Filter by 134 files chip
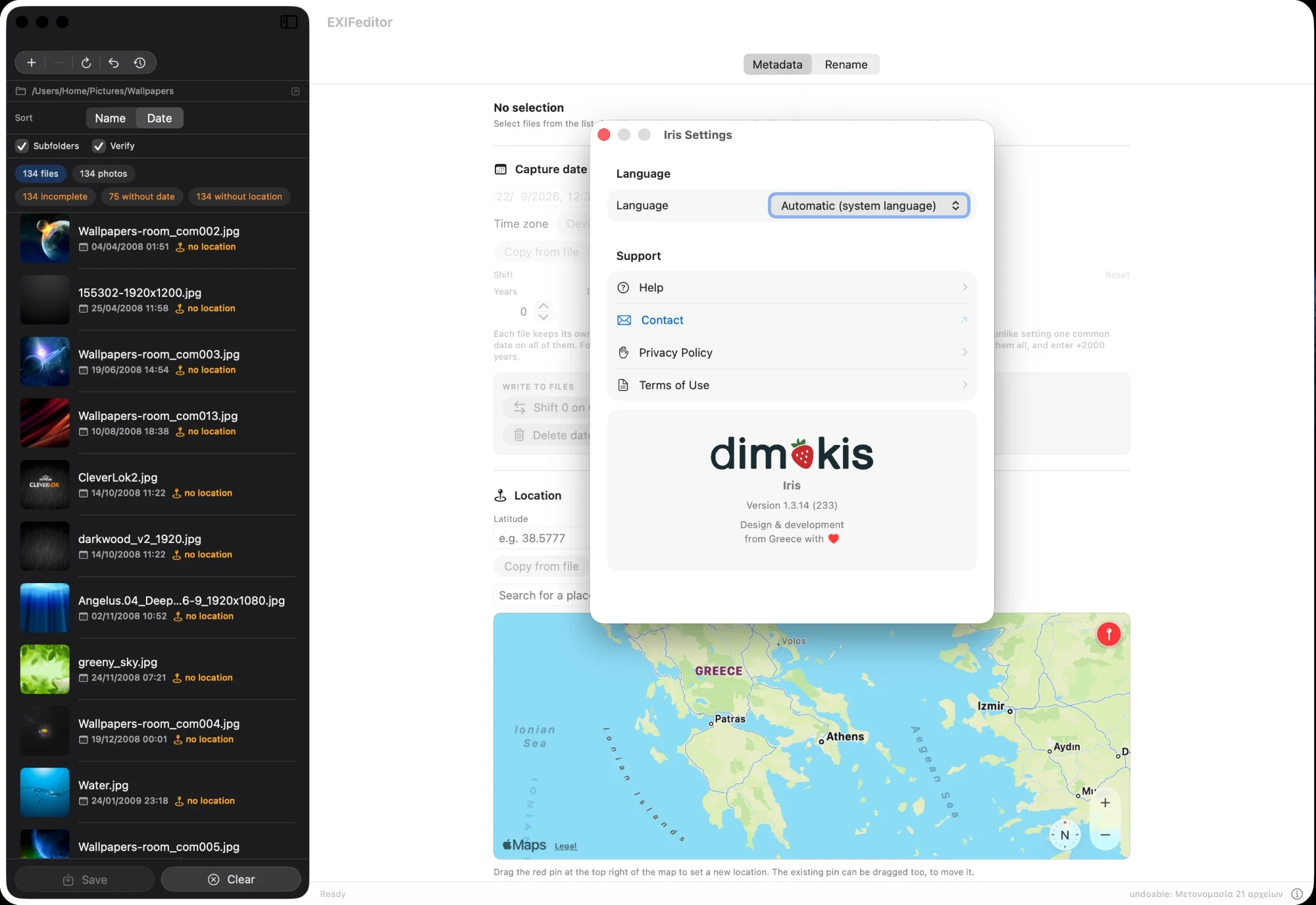 tap(40, 174)
